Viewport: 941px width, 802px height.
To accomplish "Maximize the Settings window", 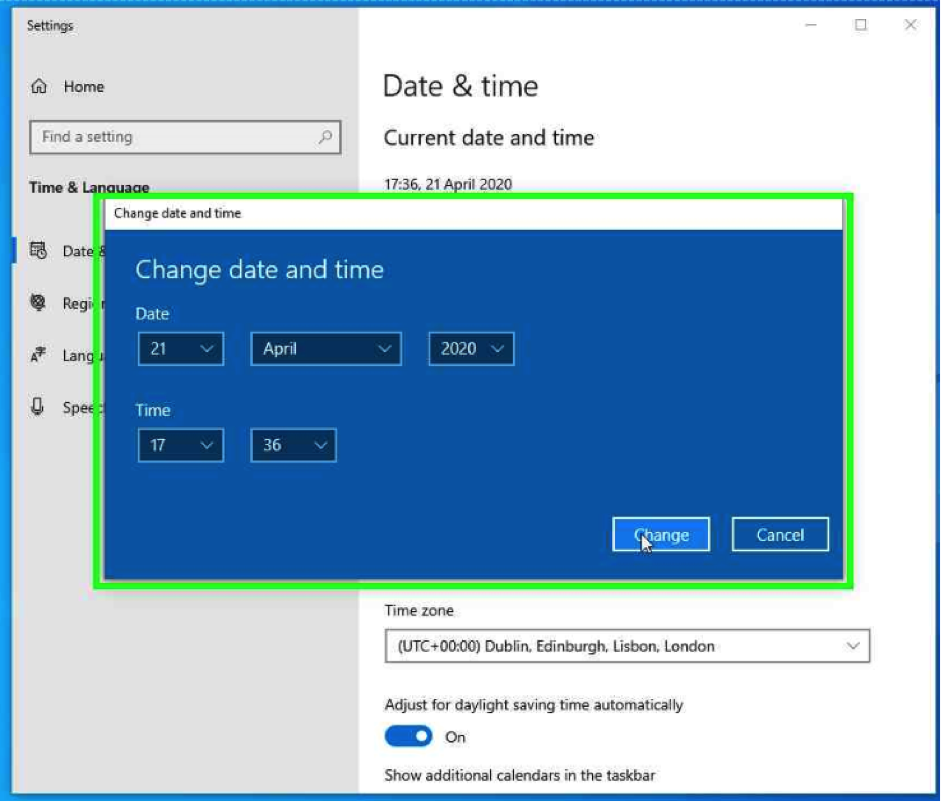I will pos(860,25).
